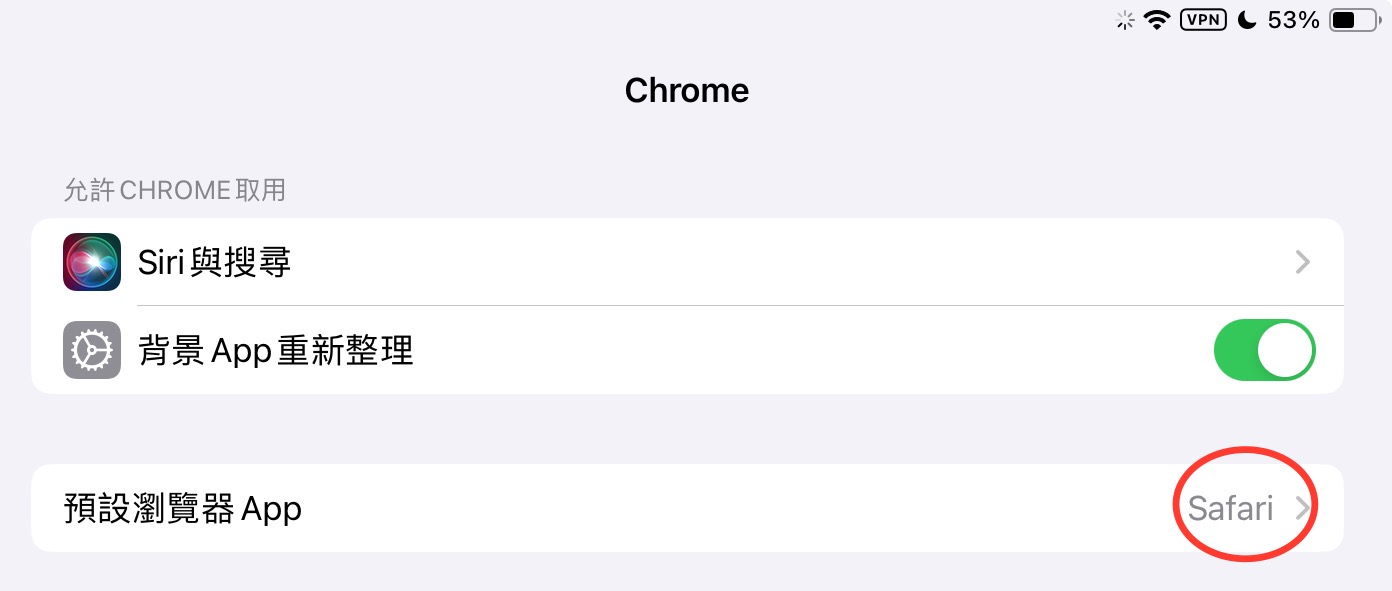Image resolution: width=1392 pixels, height=591 pixels.
Task: Toggle the 背景App重新整理 switch off
Action: pyautogui.click(x=1264, y=350)
